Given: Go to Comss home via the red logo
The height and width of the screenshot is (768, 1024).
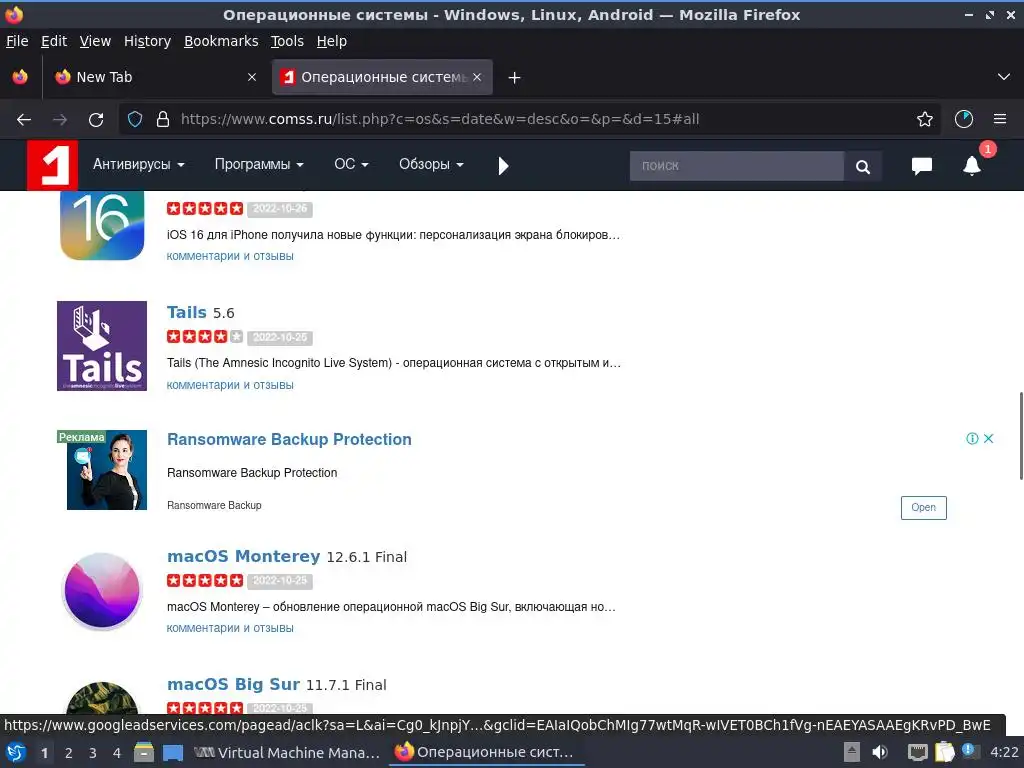Looking at the screenshot, I should 52,165.
